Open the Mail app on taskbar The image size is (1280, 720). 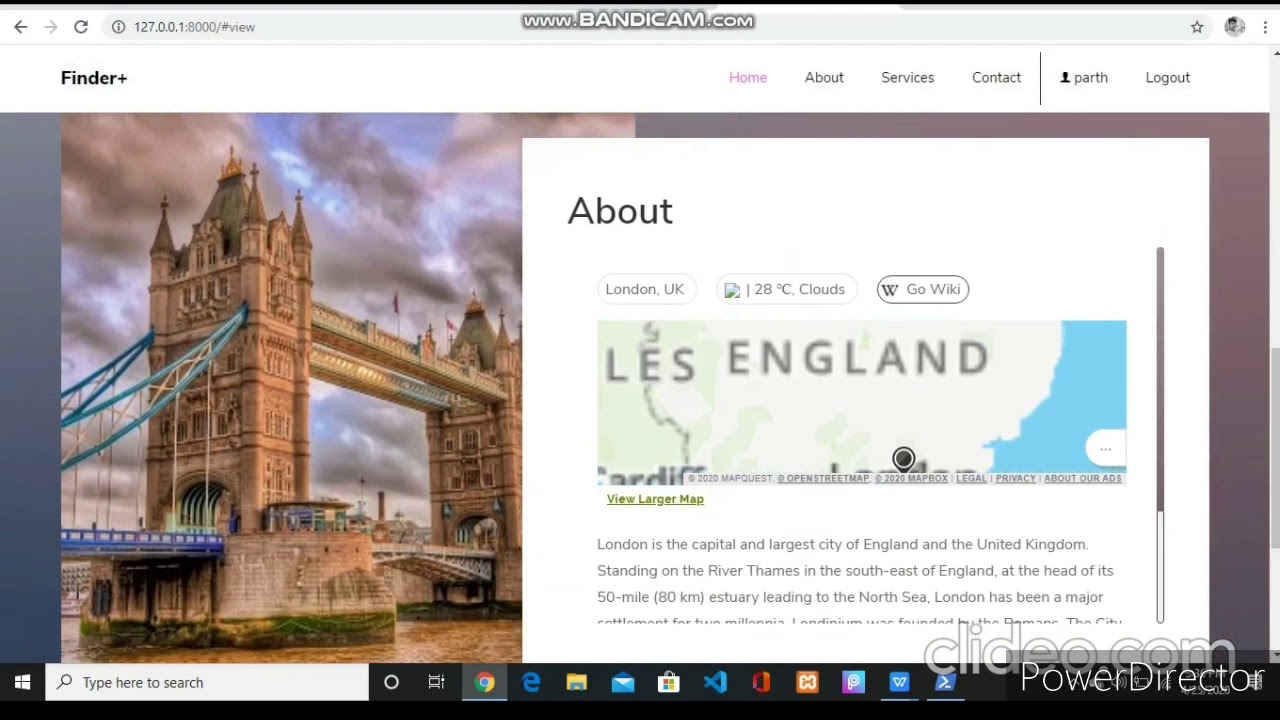pos(623,682)
